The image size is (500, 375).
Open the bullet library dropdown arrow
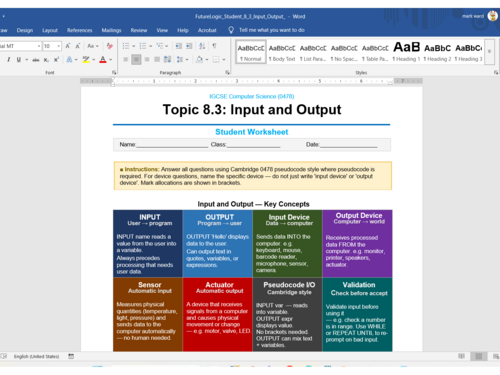point(134,46)
